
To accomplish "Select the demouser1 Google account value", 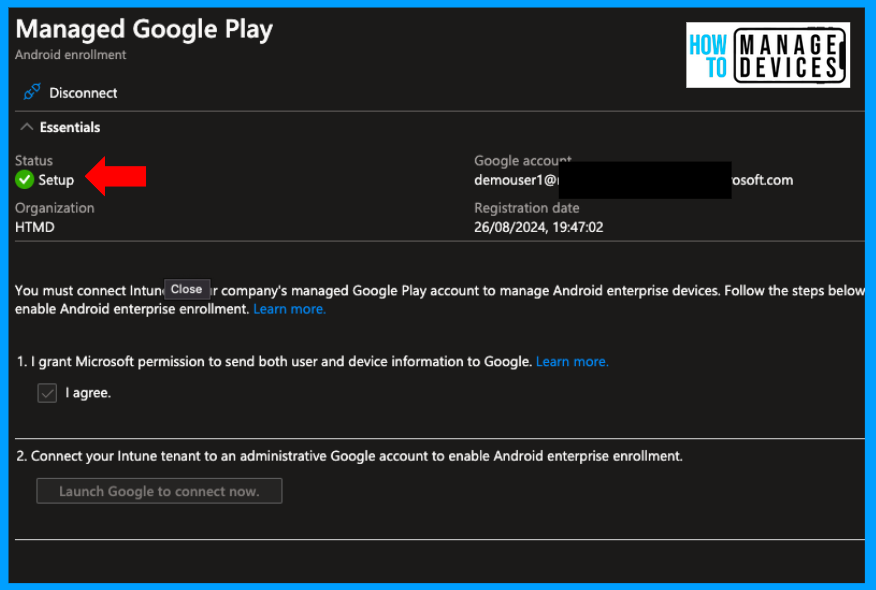I will 634,180.
